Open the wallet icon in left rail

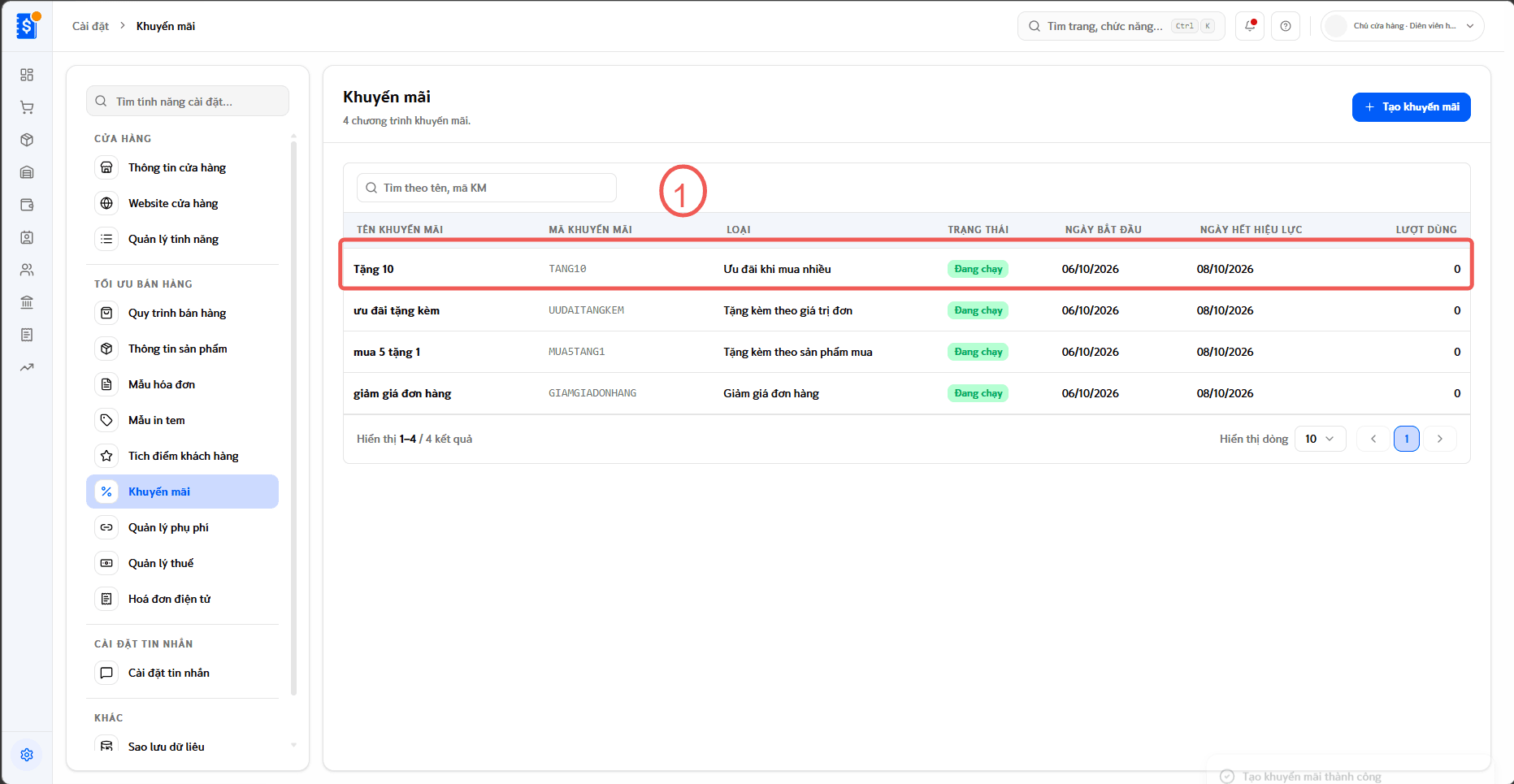(x=27, y=205)
